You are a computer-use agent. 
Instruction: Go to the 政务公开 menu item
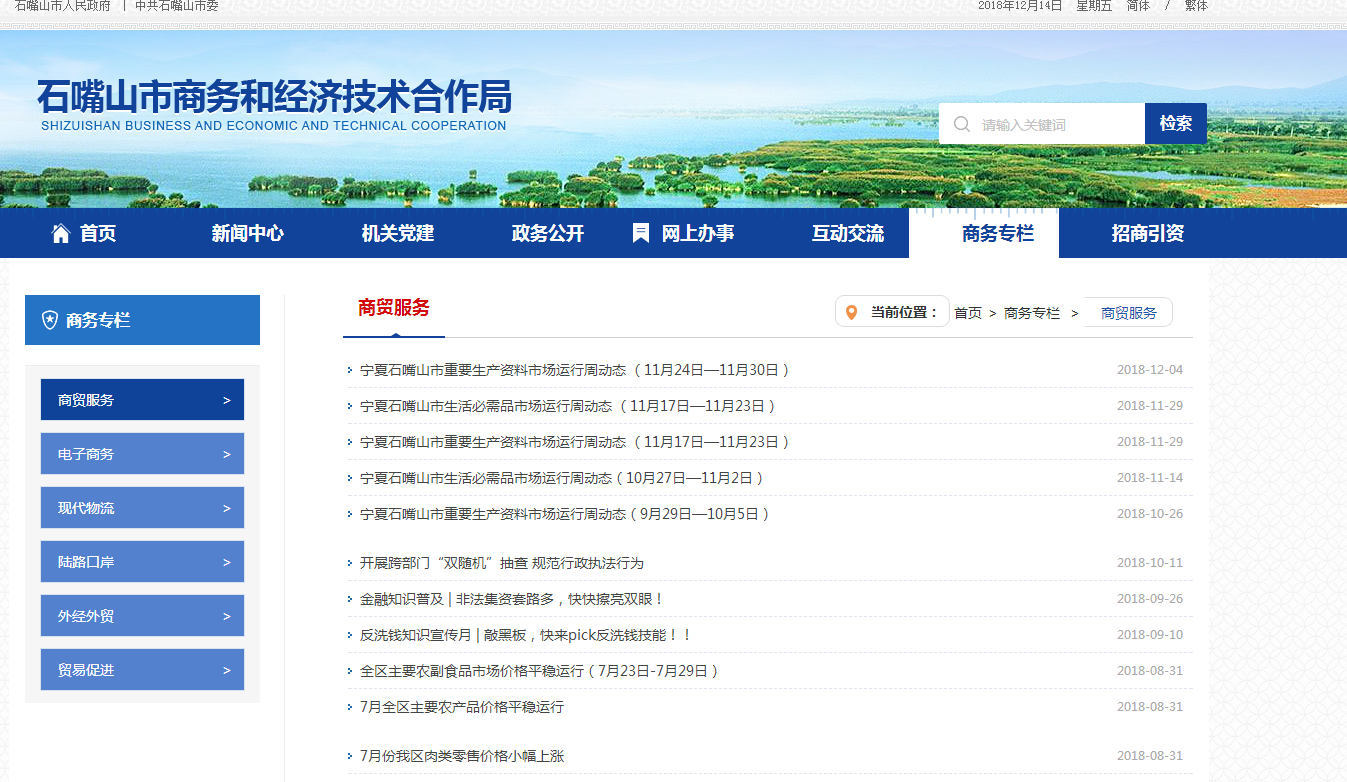547,234
